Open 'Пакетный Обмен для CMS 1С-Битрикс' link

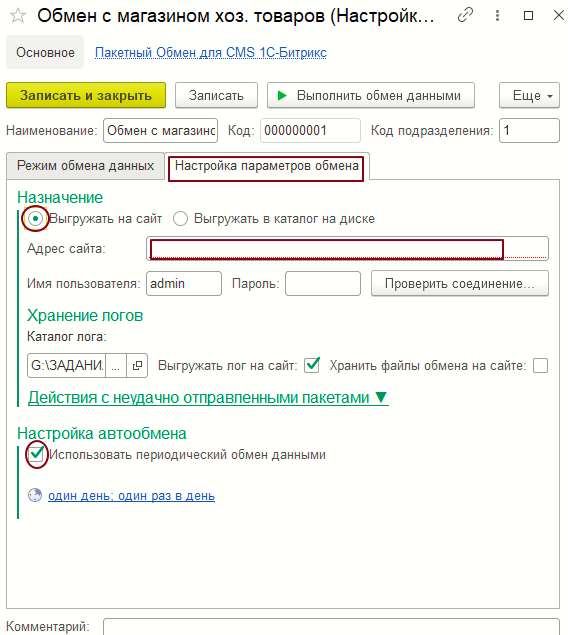coord(211,52)
